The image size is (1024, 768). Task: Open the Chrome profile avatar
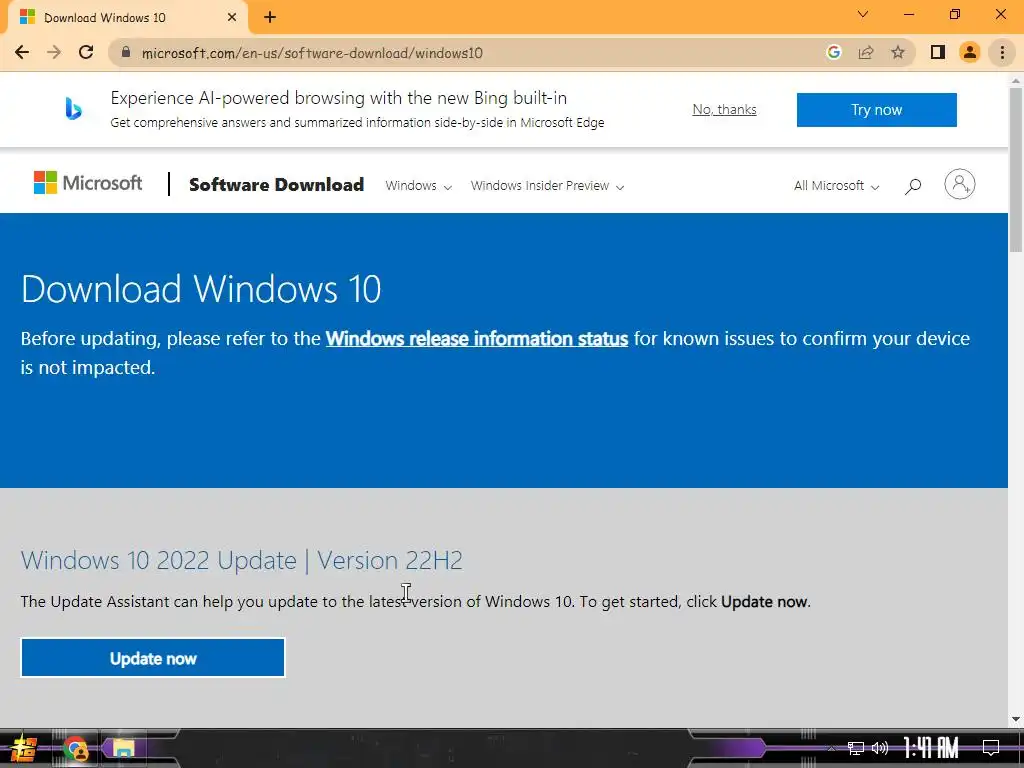tap(970, 52)
